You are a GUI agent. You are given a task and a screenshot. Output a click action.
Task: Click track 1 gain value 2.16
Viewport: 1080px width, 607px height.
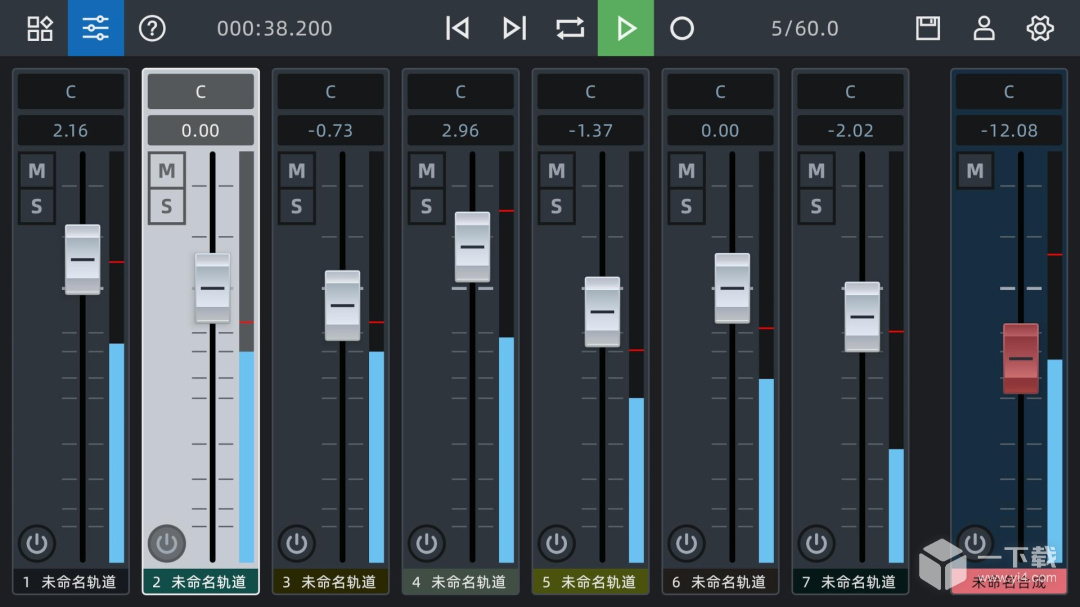[x=70, y=130]
